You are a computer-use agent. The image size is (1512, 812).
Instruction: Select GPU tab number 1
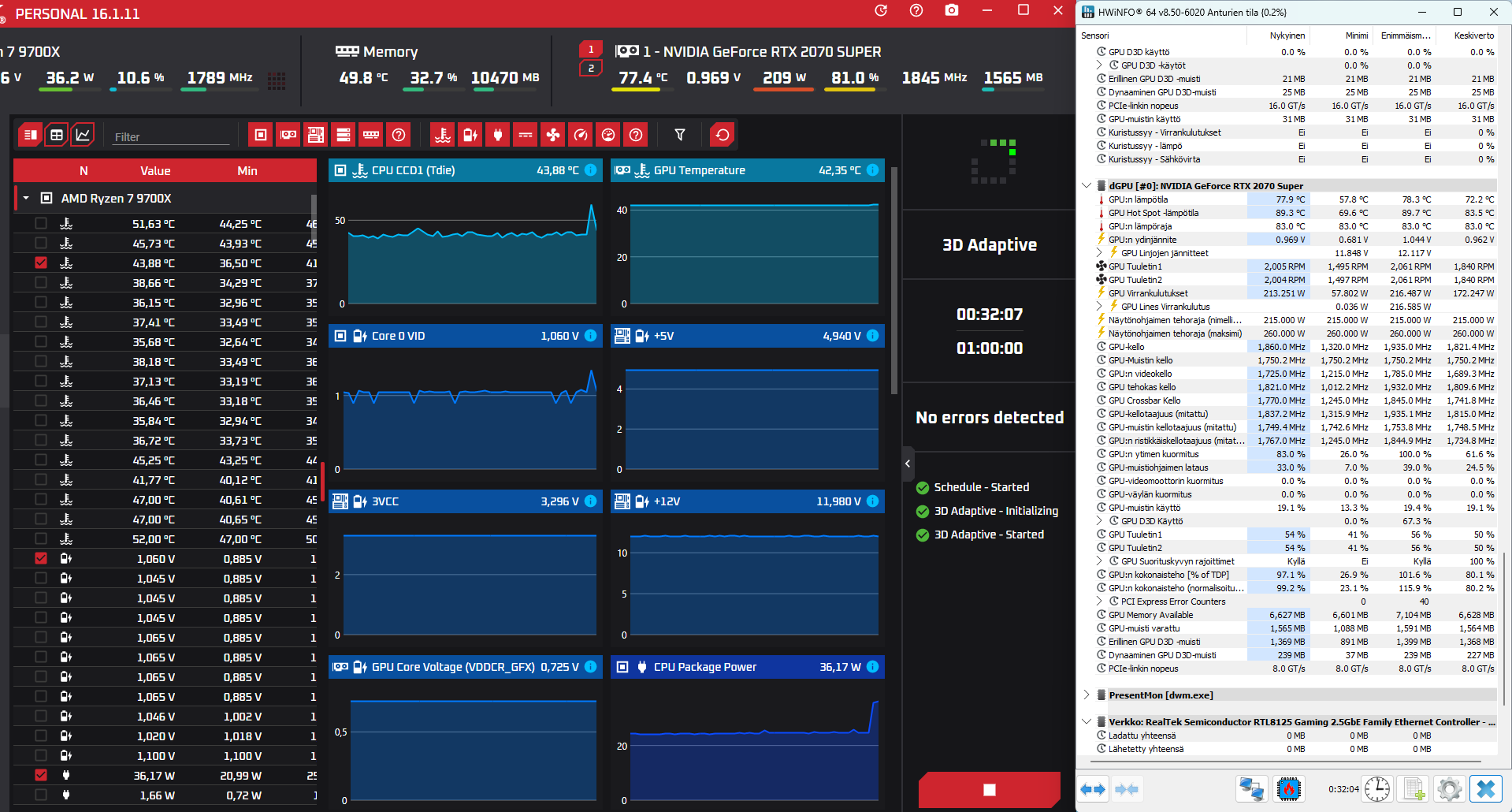click(x=591, y=50)
